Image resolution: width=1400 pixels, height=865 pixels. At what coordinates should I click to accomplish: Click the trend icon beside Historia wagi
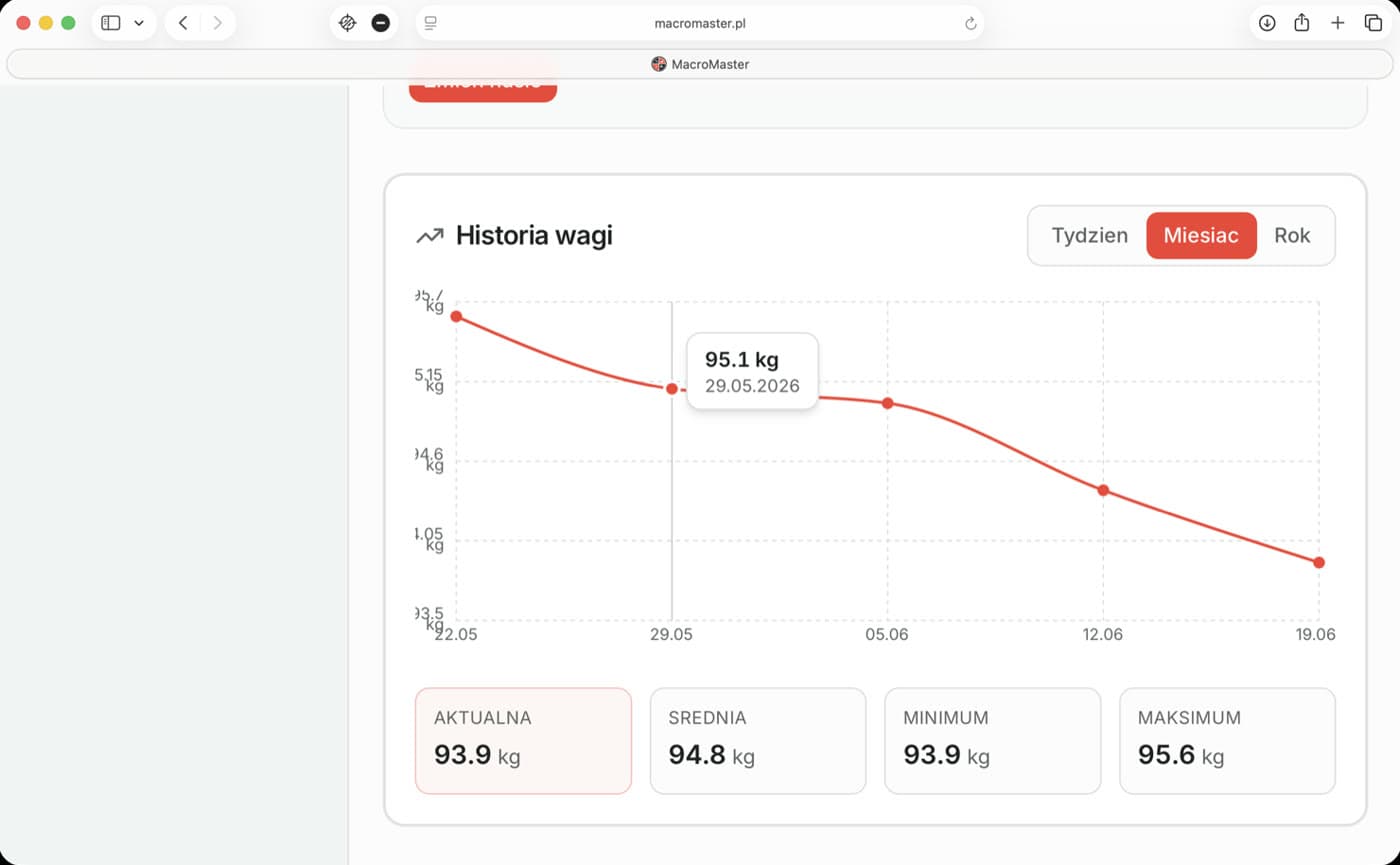click(x=430, y=236)
